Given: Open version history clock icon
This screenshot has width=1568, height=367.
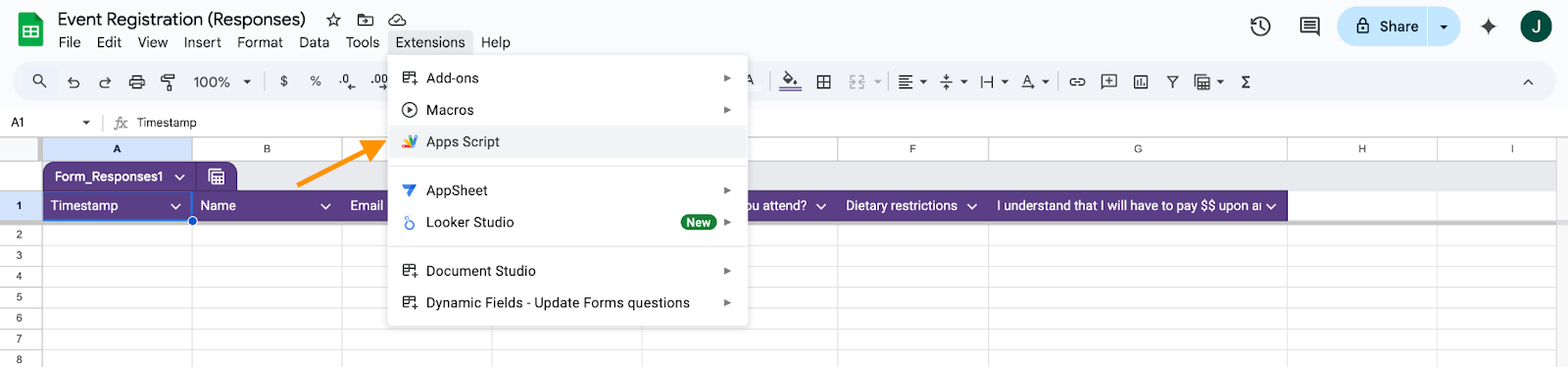Looking at the screenshot, I should [x=1260, y=26].
